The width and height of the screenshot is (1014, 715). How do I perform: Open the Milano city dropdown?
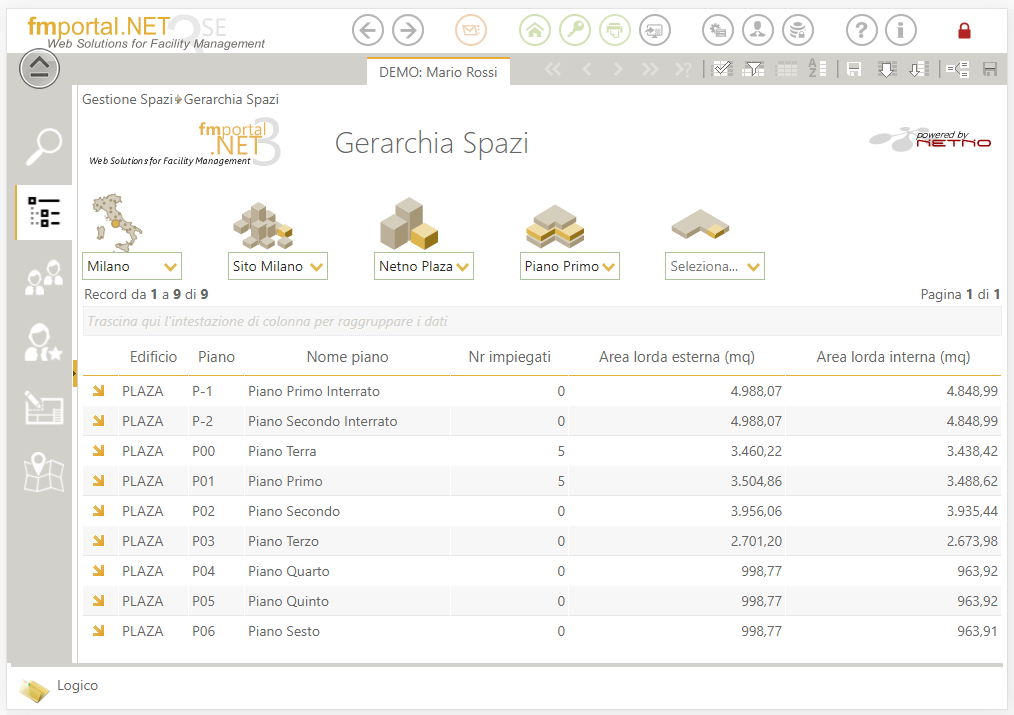click(132, 266)
